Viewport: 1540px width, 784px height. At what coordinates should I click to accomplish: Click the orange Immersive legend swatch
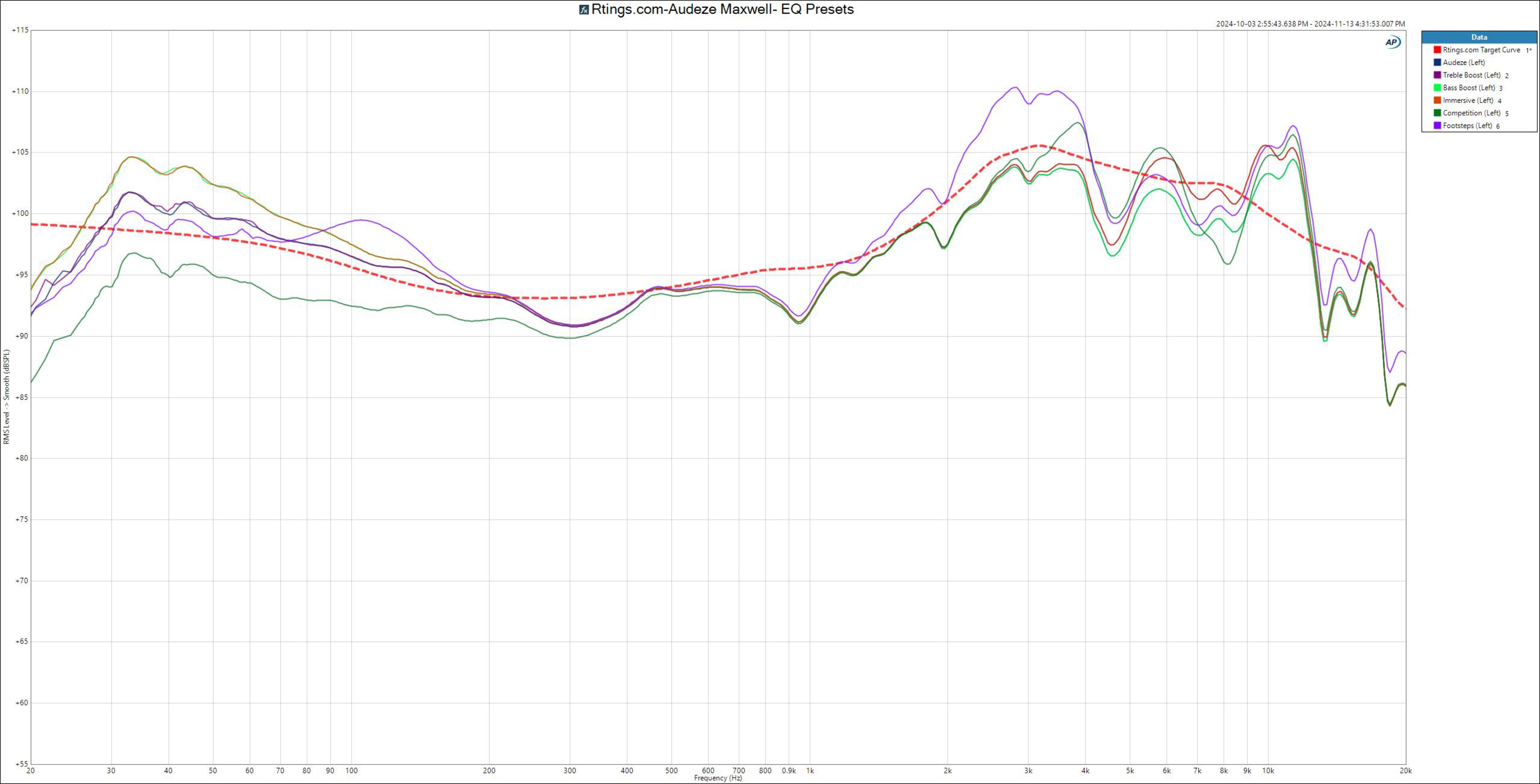coord(1437,100)
